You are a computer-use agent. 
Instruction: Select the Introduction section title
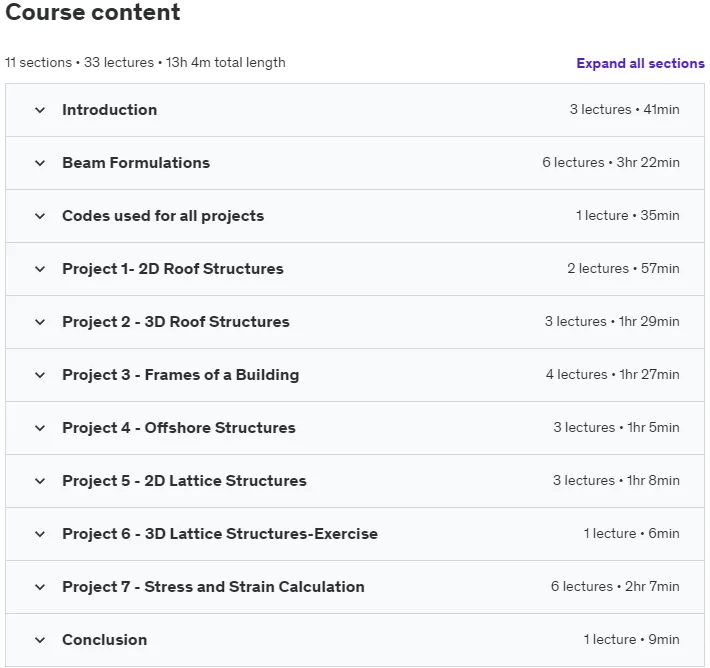110,110
